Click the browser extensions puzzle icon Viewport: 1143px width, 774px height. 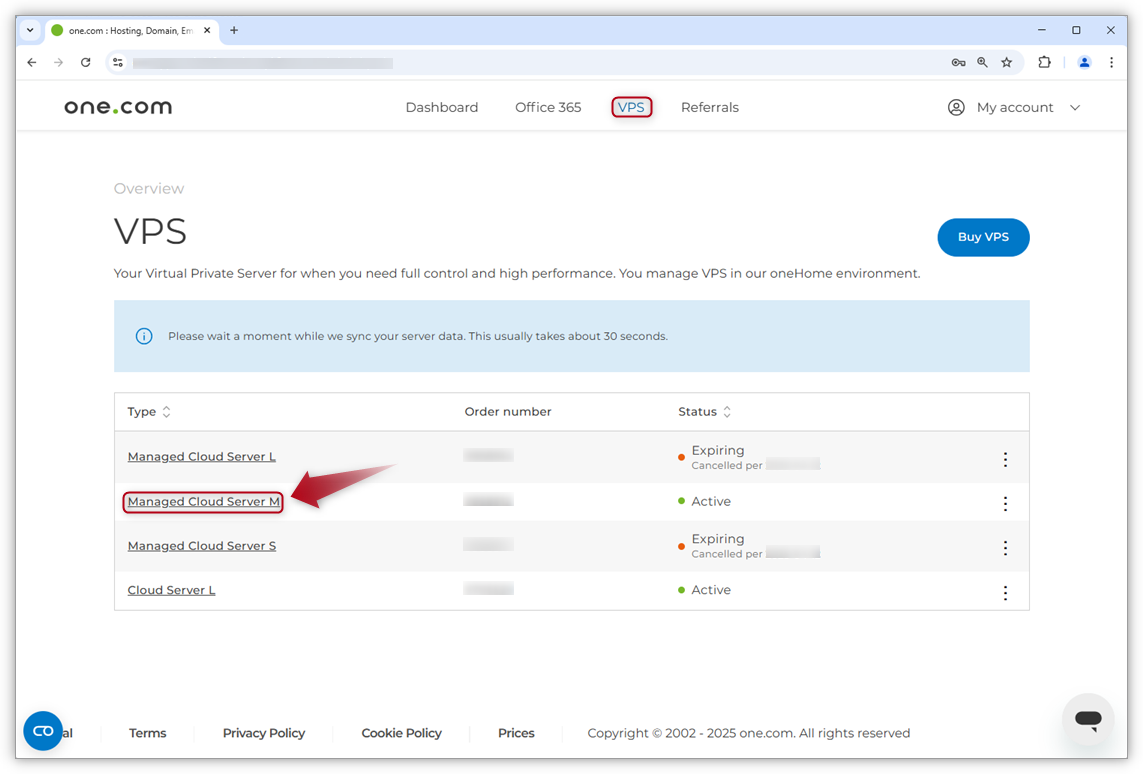[x=1044, y=62]
